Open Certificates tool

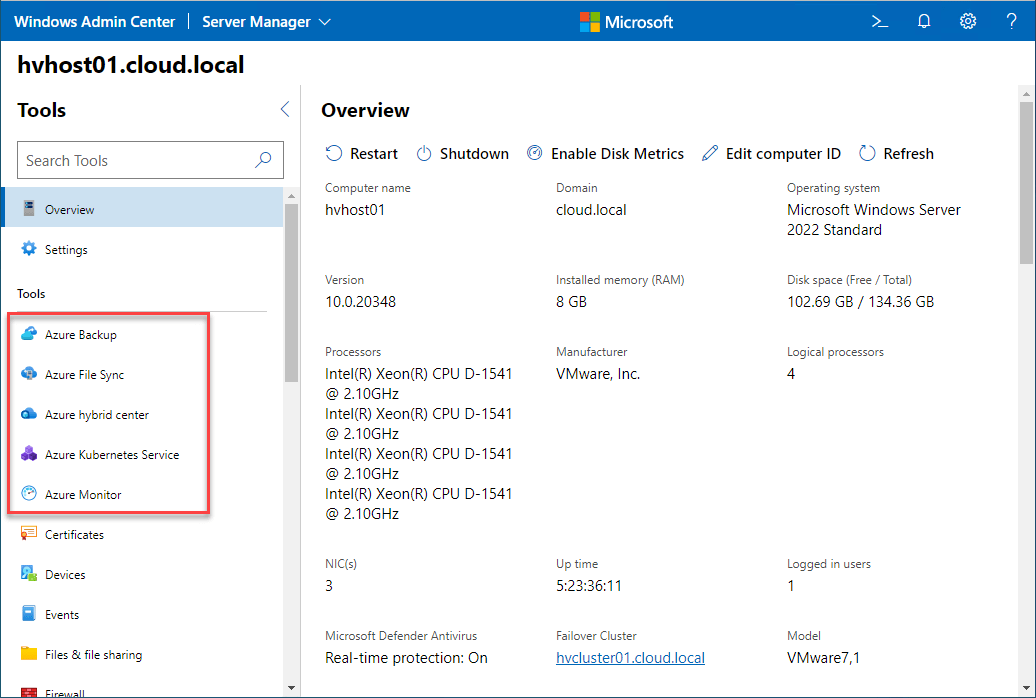(142, 534)
